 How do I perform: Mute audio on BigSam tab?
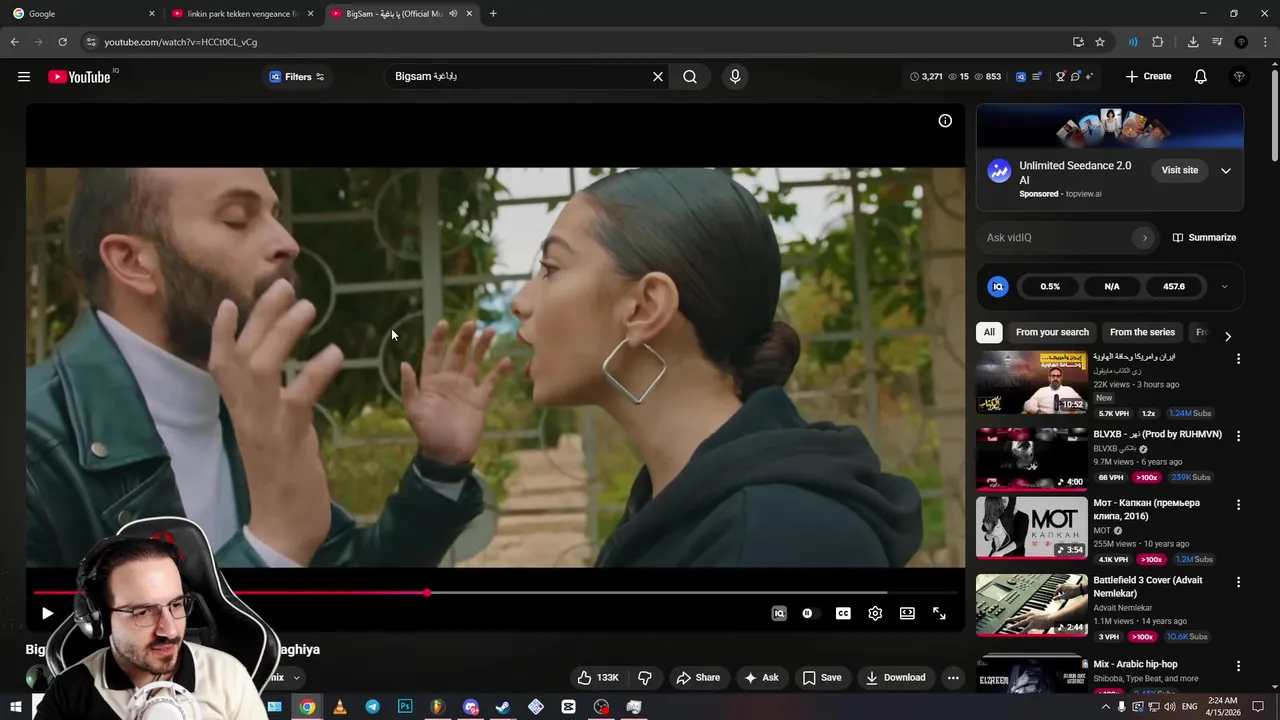click(453, 14)
